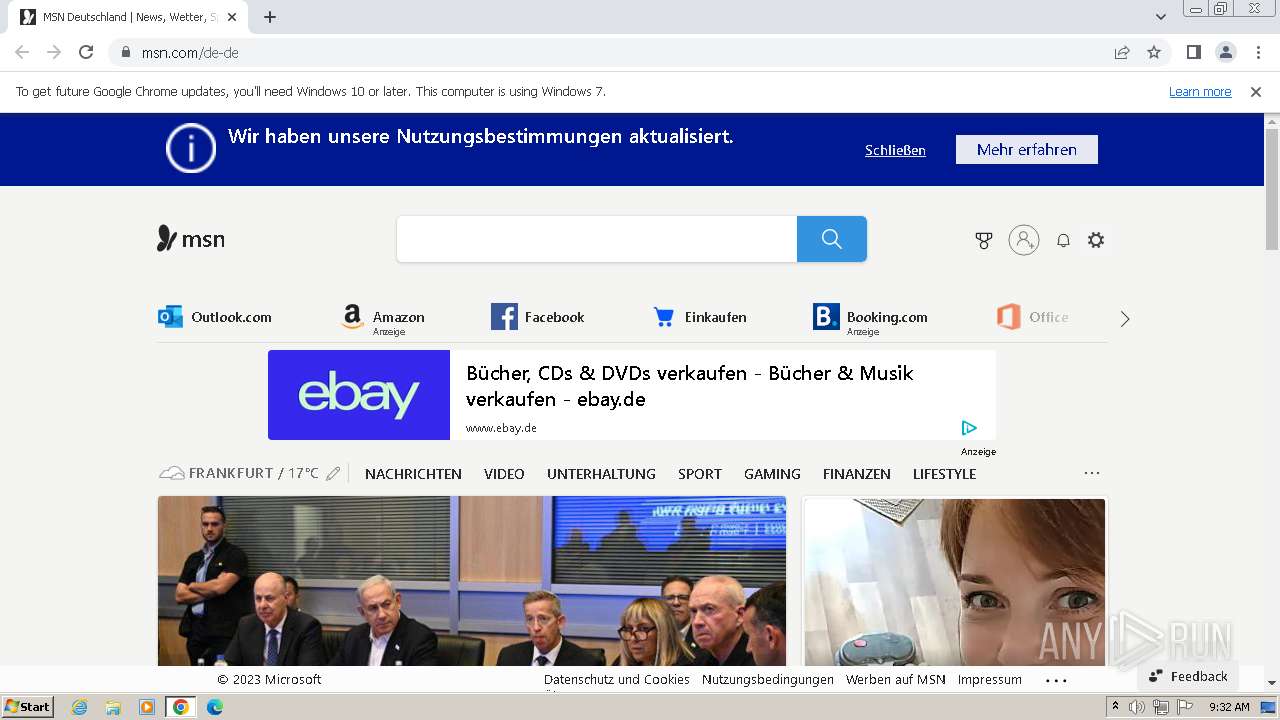Open the ebay ad banner
The width and height of the screenshot is (1280, 720).
pyautogui.click(x=632, y=395)
